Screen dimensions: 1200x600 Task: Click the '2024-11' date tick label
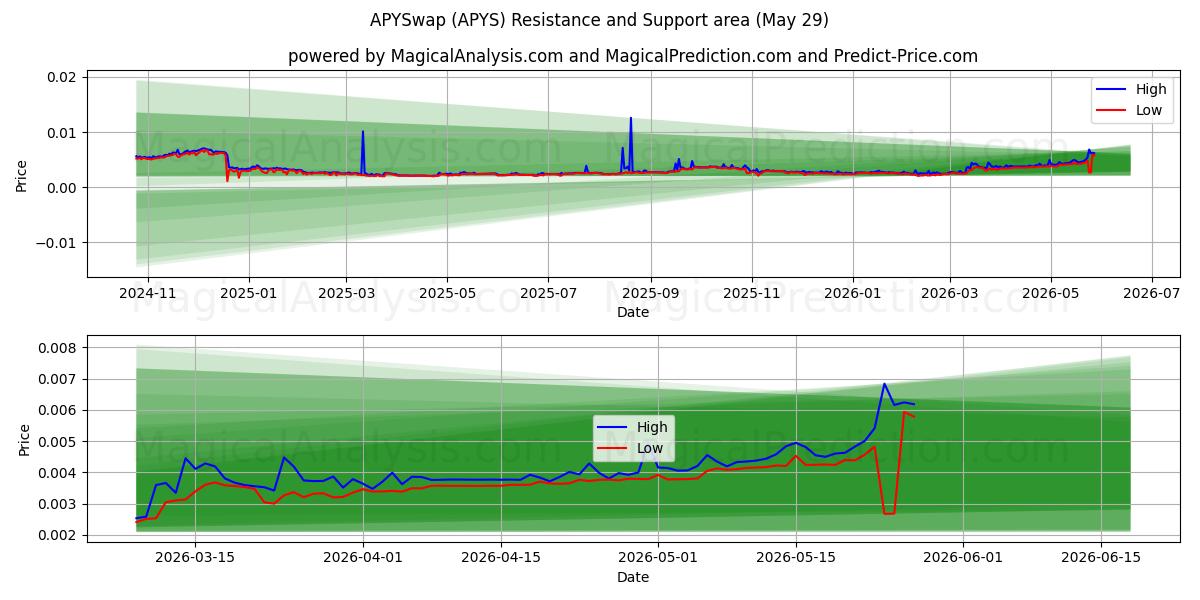(x=148, y=295)
